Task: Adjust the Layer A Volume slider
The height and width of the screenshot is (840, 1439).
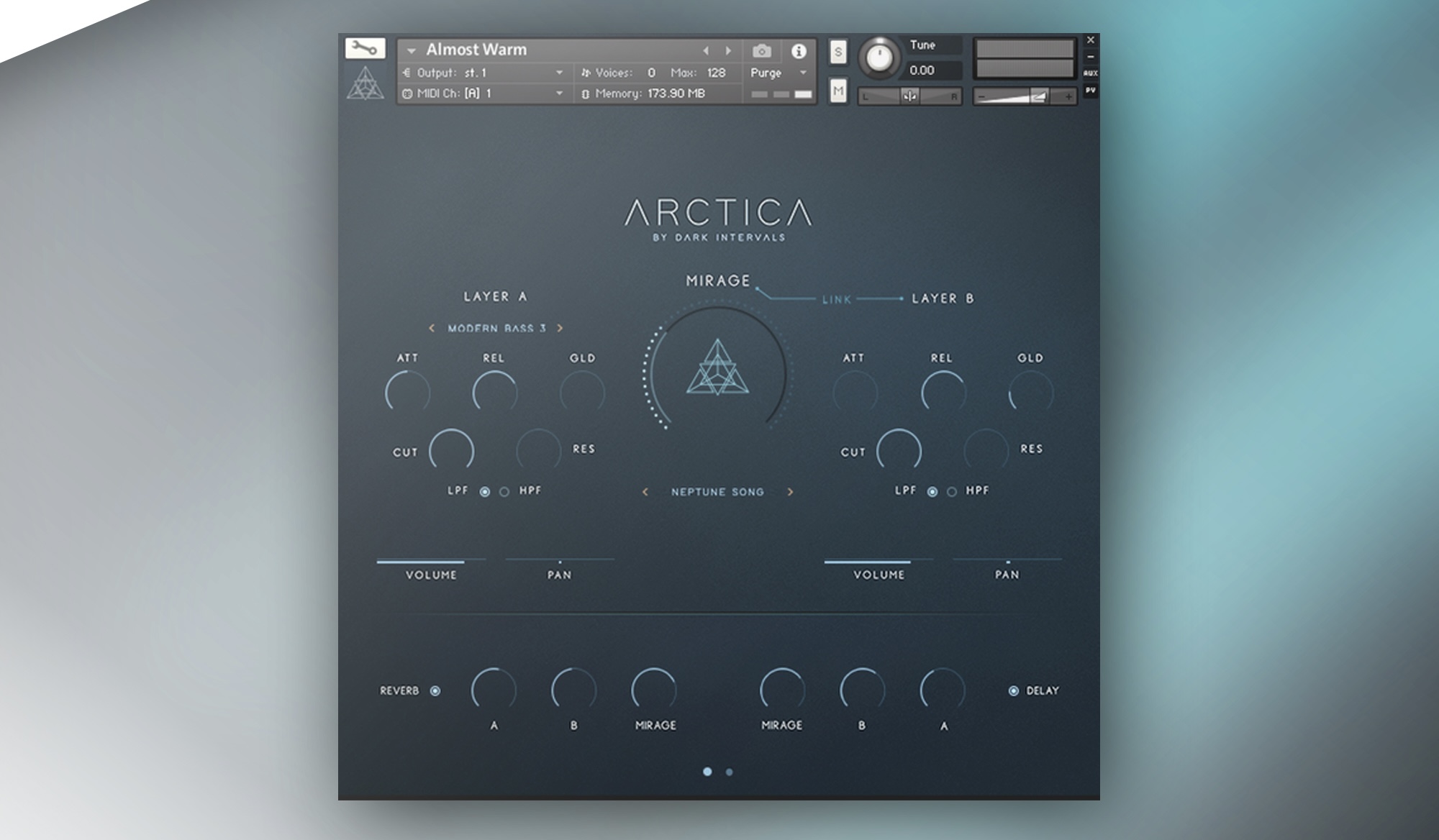Action: pos(431,561)
